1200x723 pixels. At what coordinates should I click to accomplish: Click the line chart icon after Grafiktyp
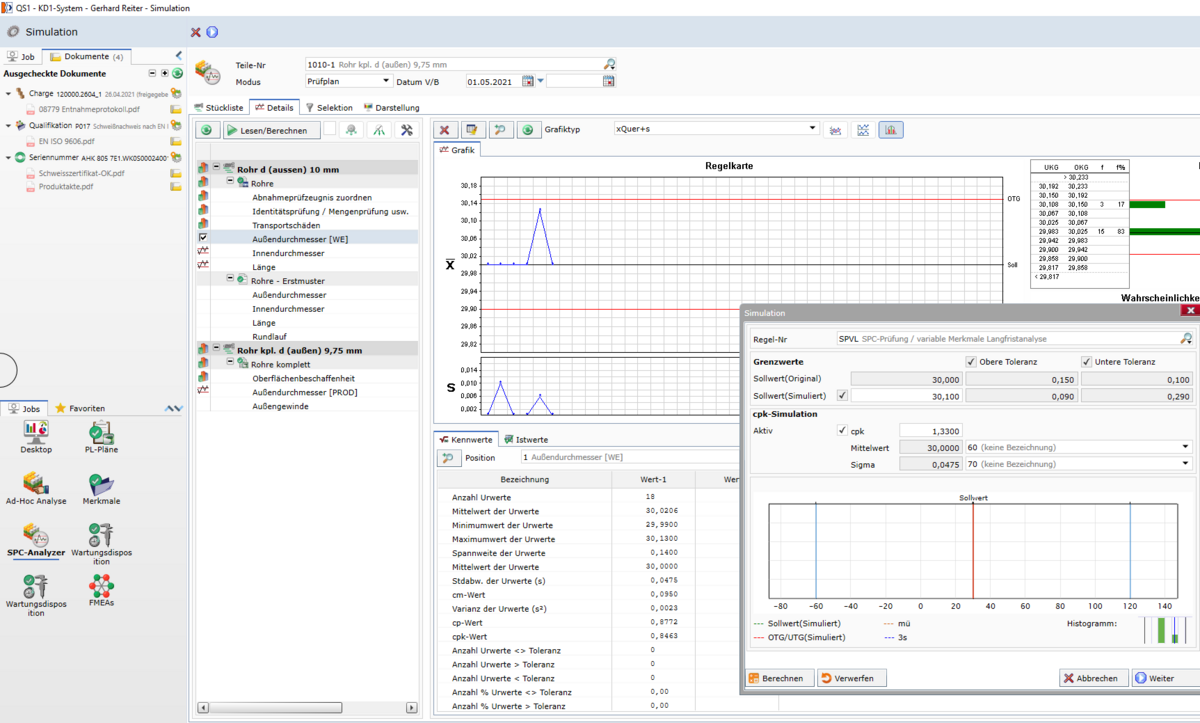[x=863, y=130]
